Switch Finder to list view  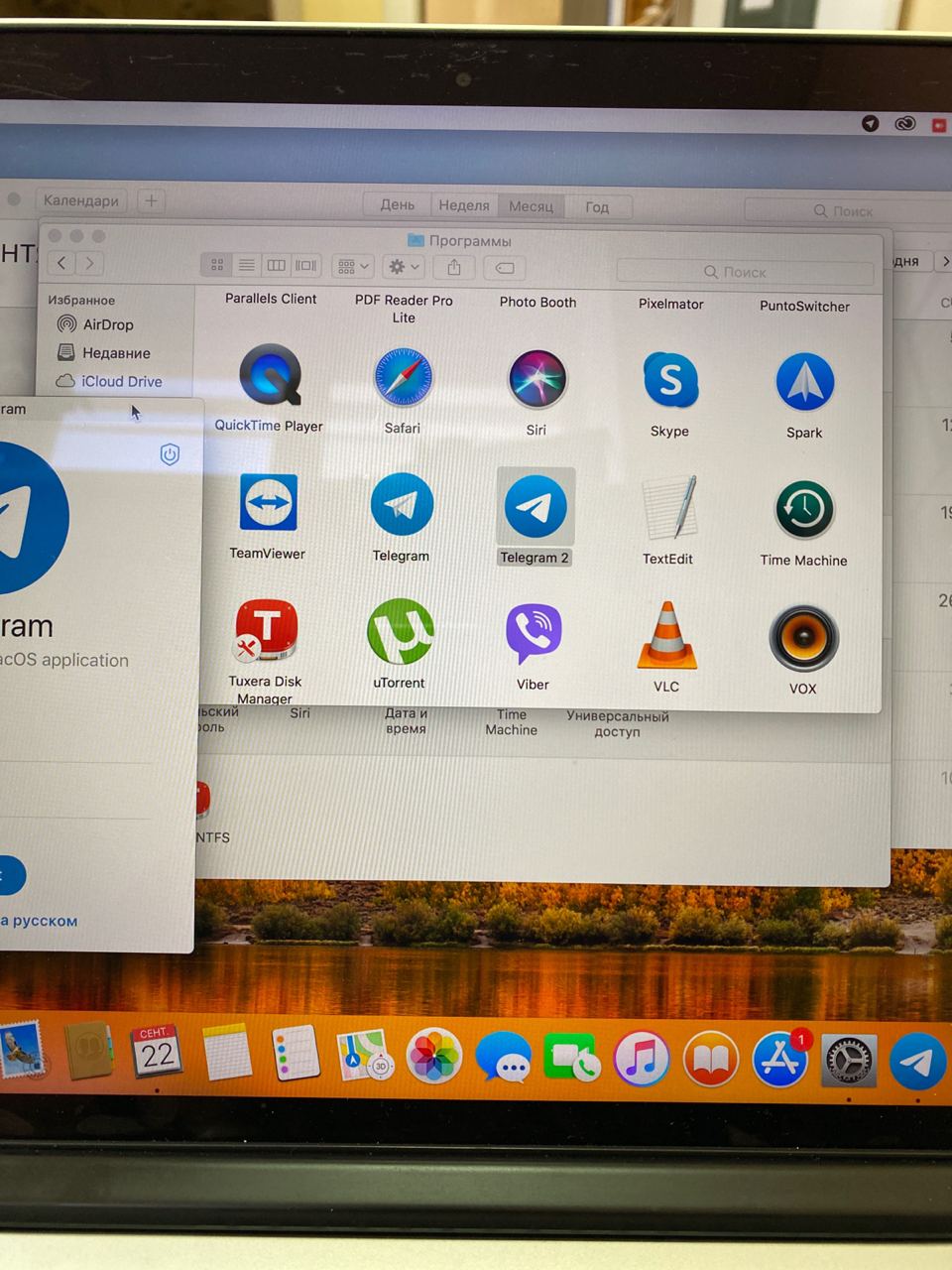pos(247,265)
